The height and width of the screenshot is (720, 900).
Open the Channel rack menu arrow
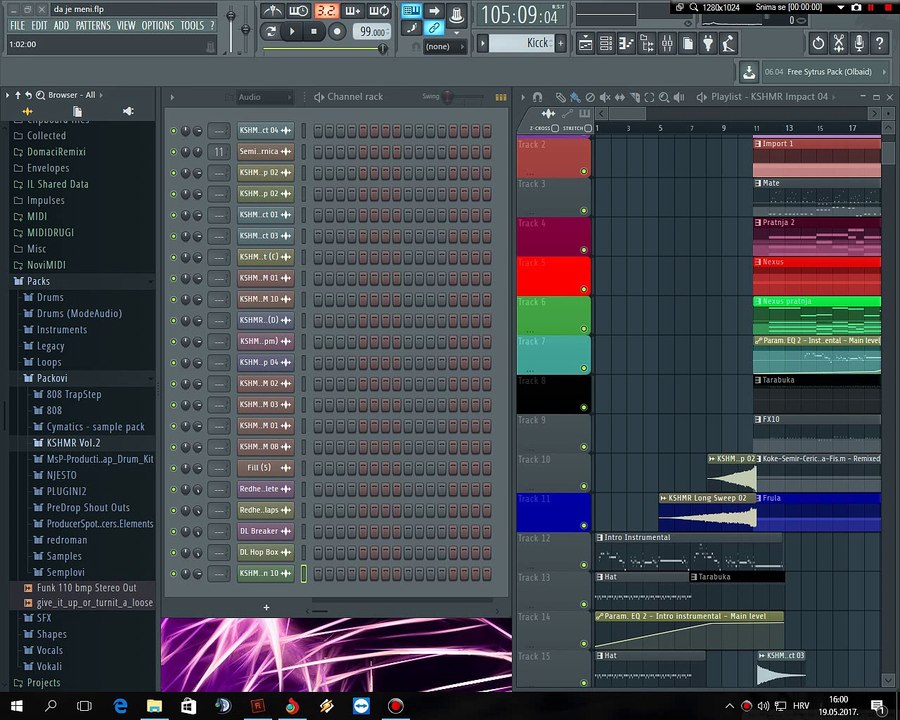pos(172,97)
